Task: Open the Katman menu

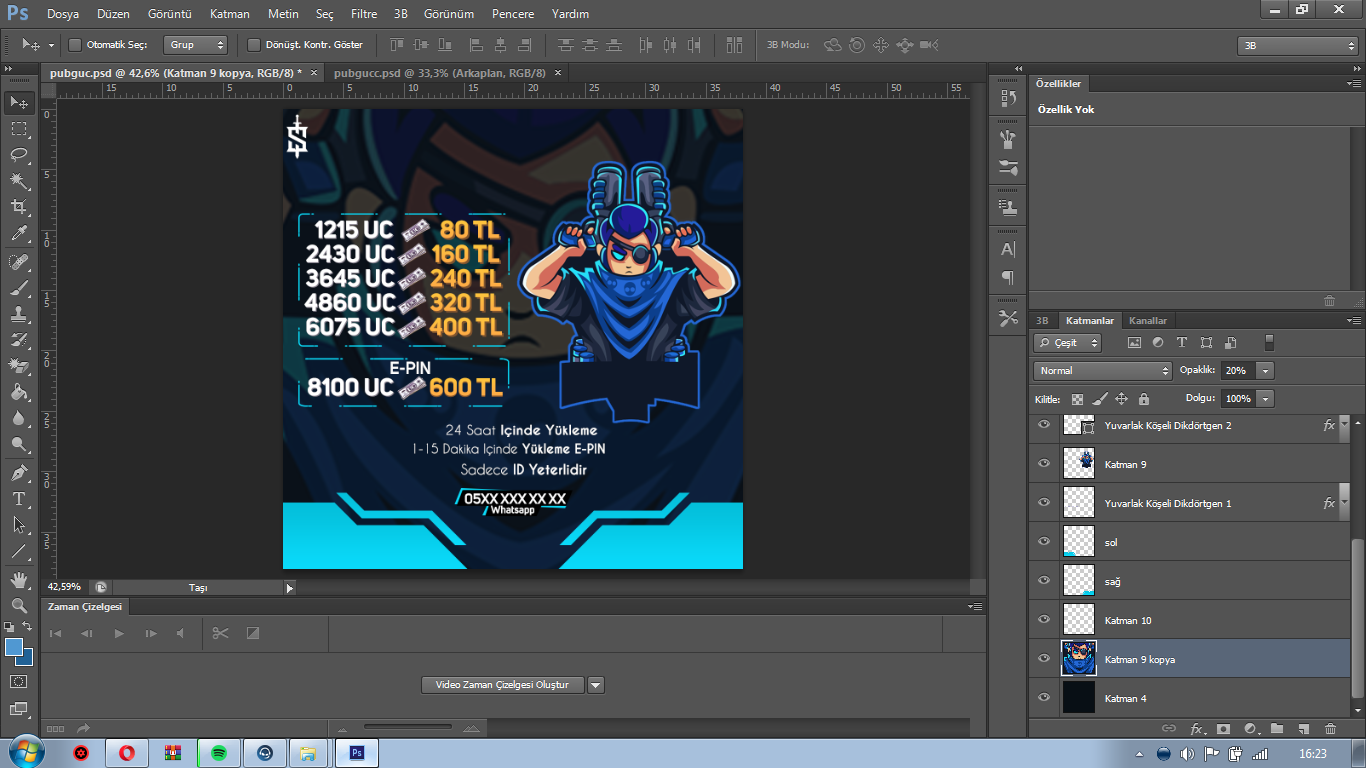Action: (230, 15)
